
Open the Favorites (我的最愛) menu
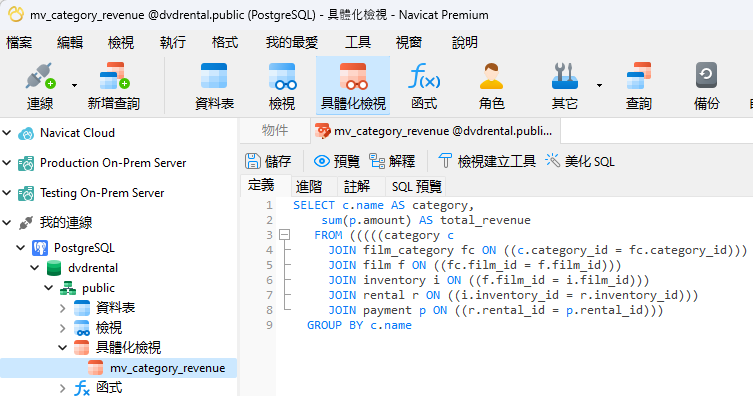click(292, 43)
